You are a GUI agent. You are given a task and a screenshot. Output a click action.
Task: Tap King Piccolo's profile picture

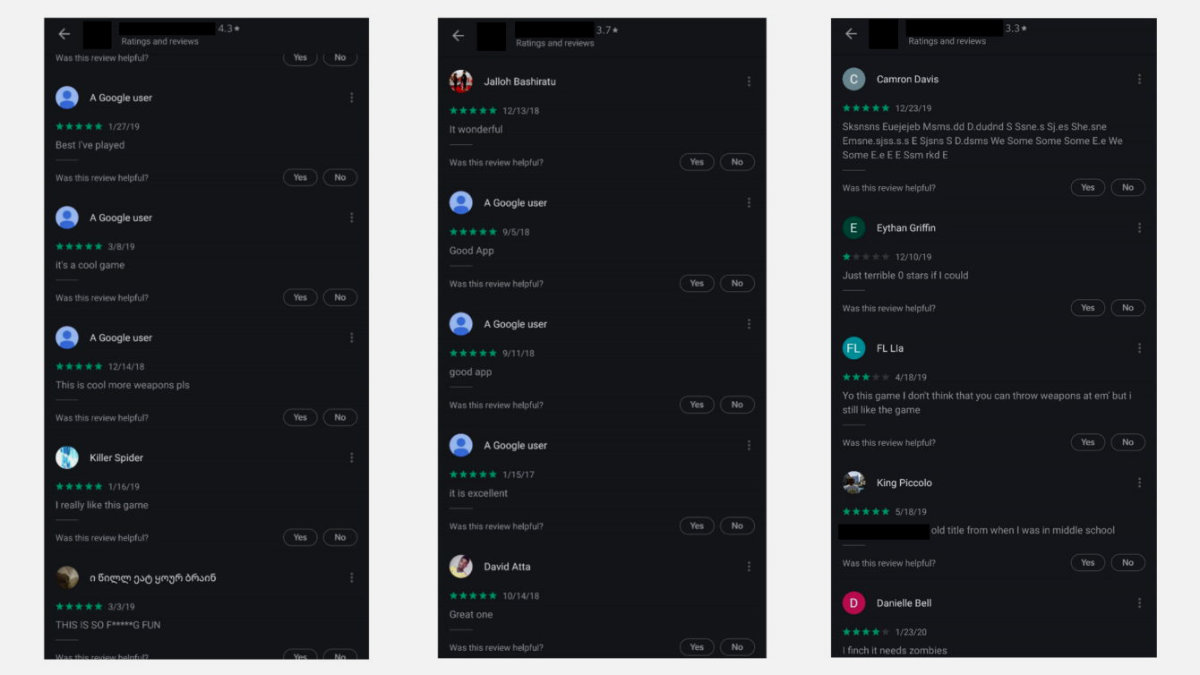coord(854,483)
